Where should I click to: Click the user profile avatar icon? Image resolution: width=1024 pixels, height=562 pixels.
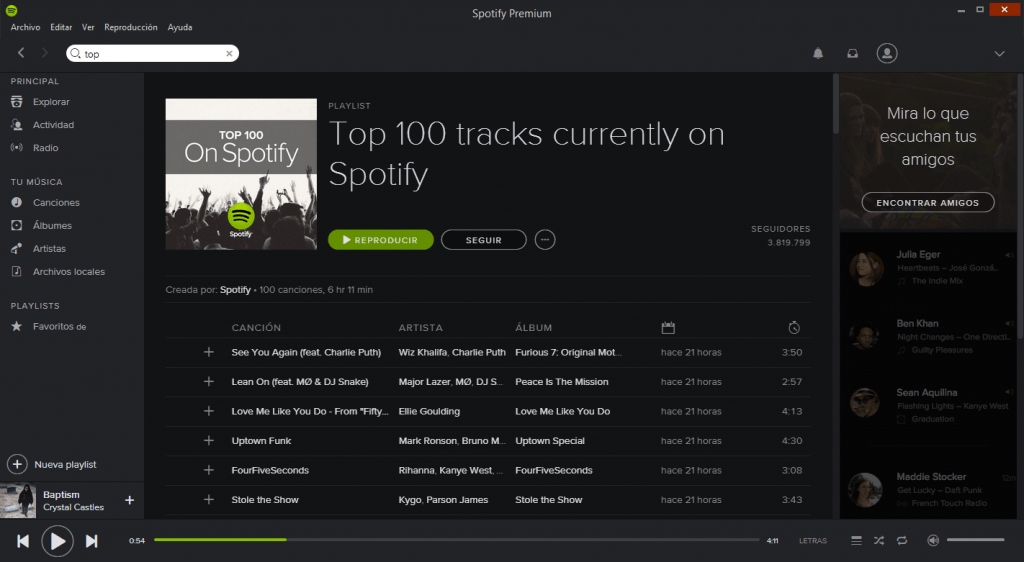tap(886, 53)
